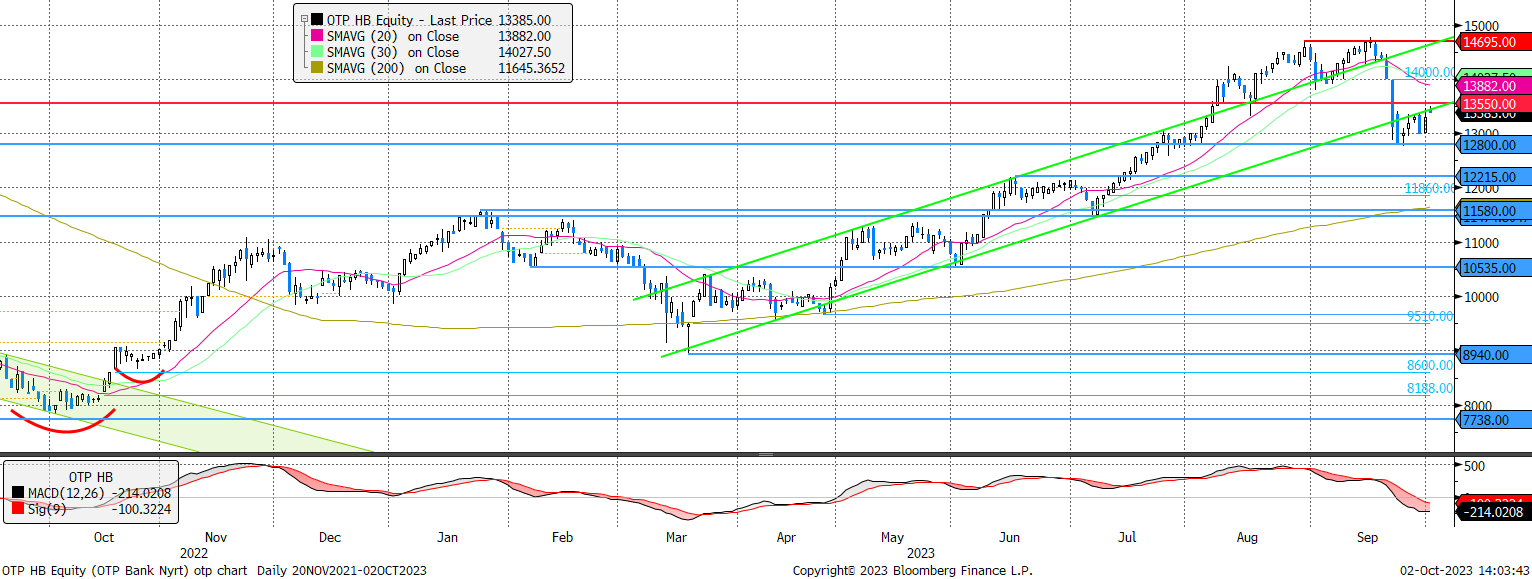
Task: Click the blue 12800.00 price axis tag
Action: coord(1493,145)
